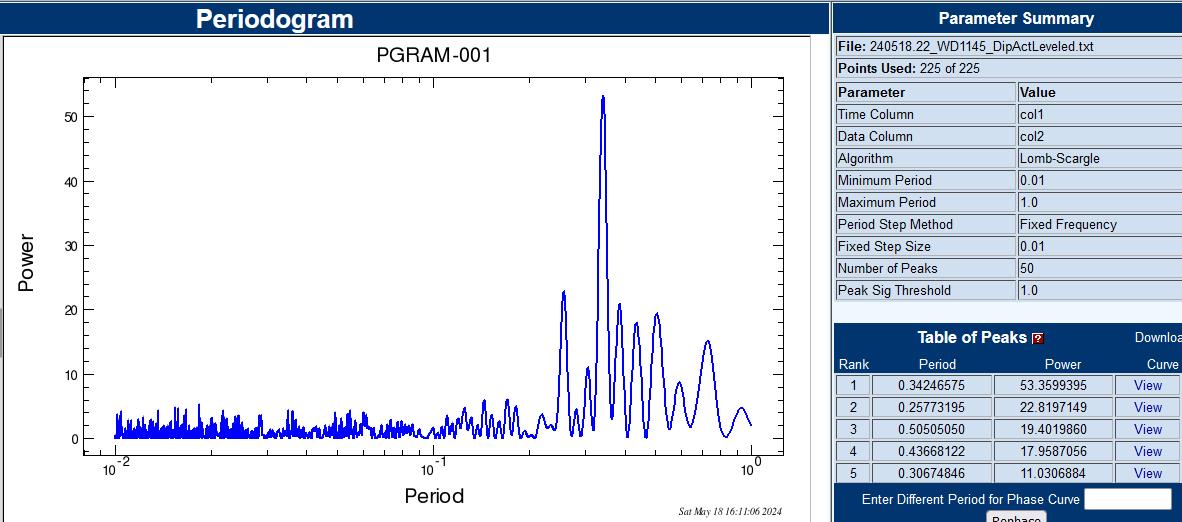Open Table of Peaks help icon
This screenshot has width=1182, height=522.
(1038, 338)
